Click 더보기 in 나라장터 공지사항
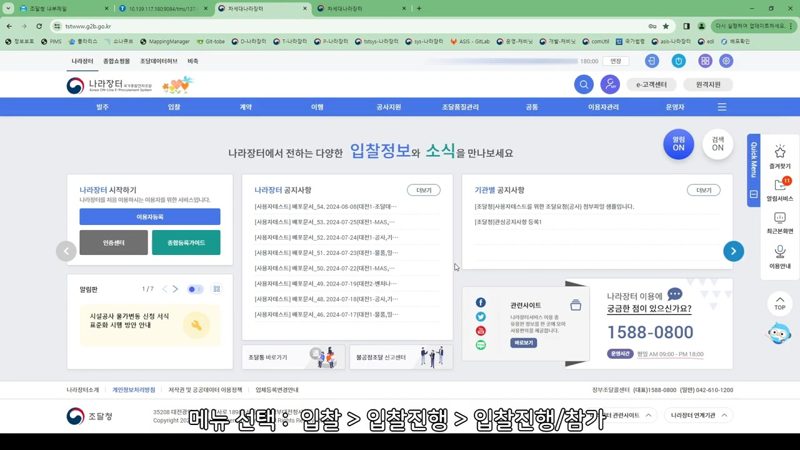The width and height of the screenshot is (800, 450). pyautogui.click(x=423, y=190)
